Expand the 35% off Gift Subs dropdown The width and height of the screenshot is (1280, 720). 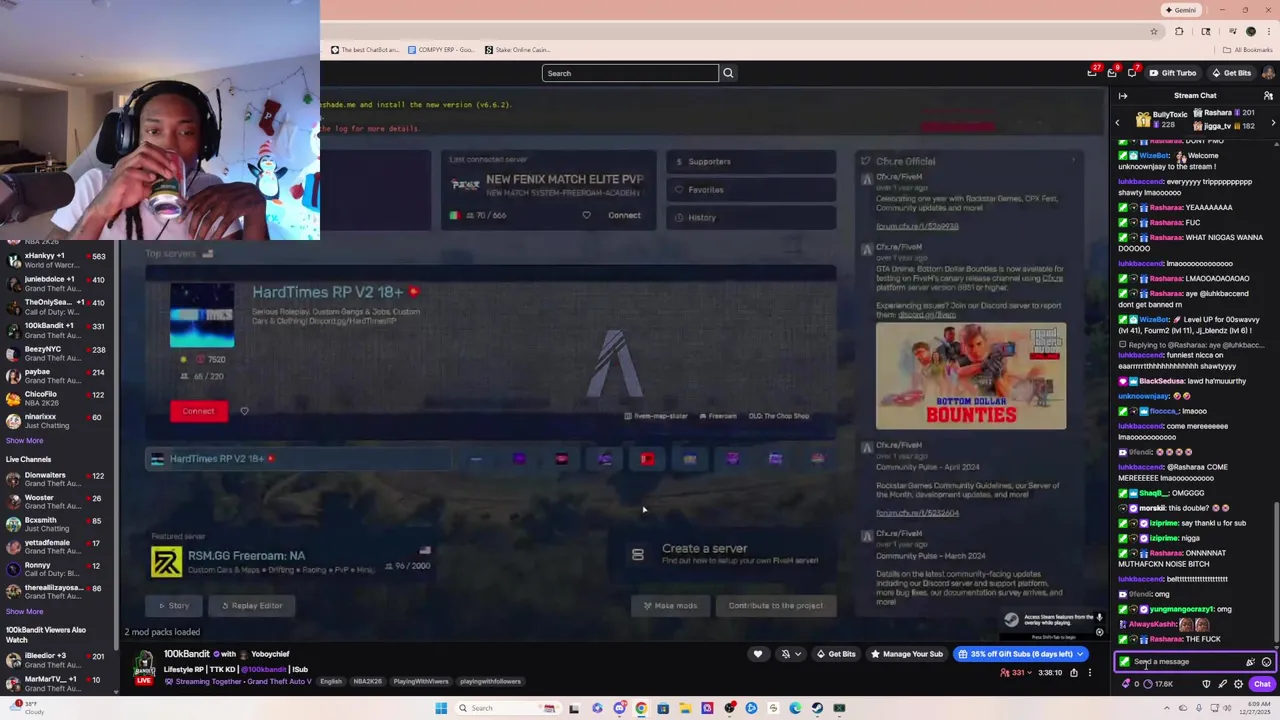[x=1080, y=654]
